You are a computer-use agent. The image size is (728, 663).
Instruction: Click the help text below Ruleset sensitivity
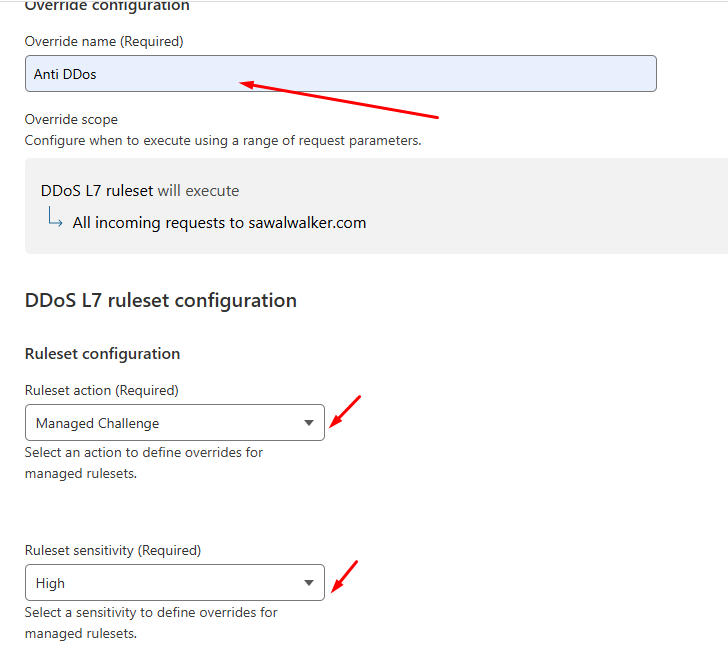(x=150, y=622)
